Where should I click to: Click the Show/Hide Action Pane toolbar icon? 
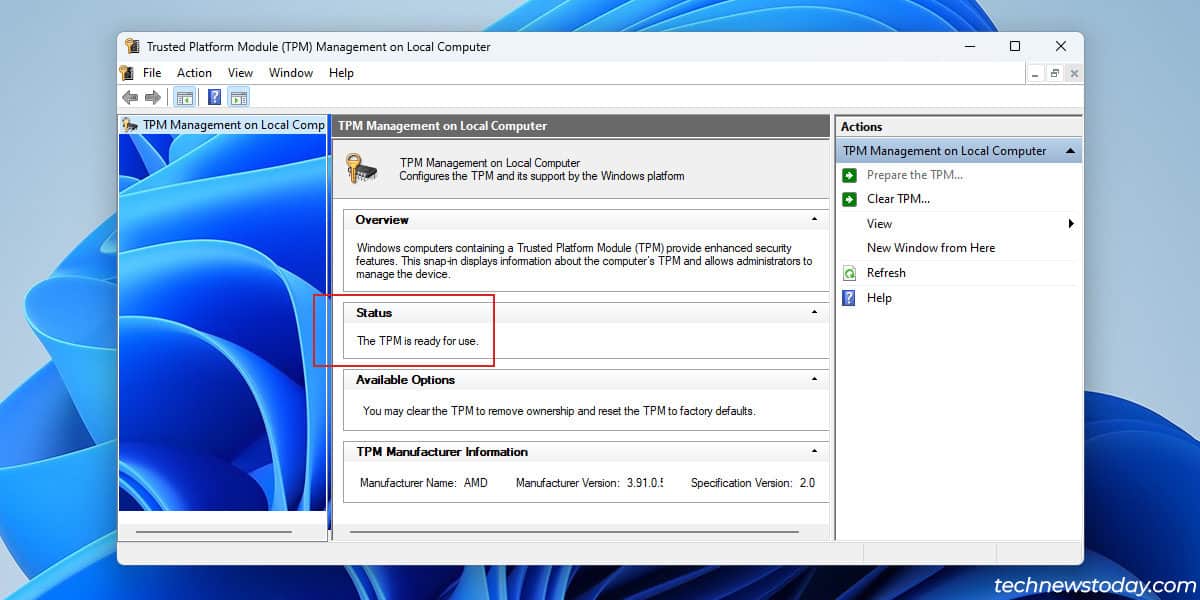(x=238, y=96)
